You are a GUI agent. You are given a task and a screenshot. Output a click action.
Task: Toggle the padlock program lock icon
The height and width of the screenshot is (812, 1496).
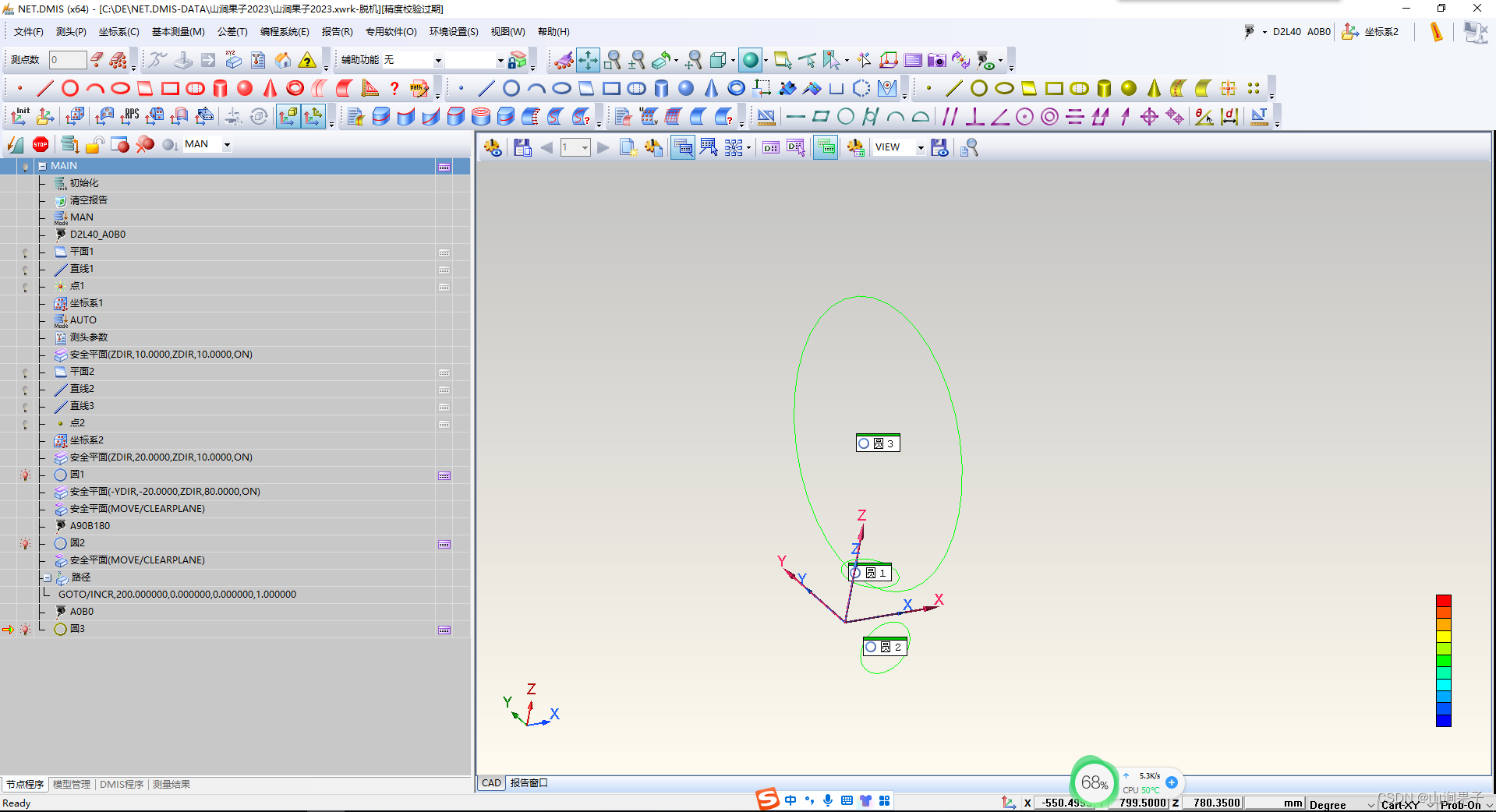pos(95,144)
